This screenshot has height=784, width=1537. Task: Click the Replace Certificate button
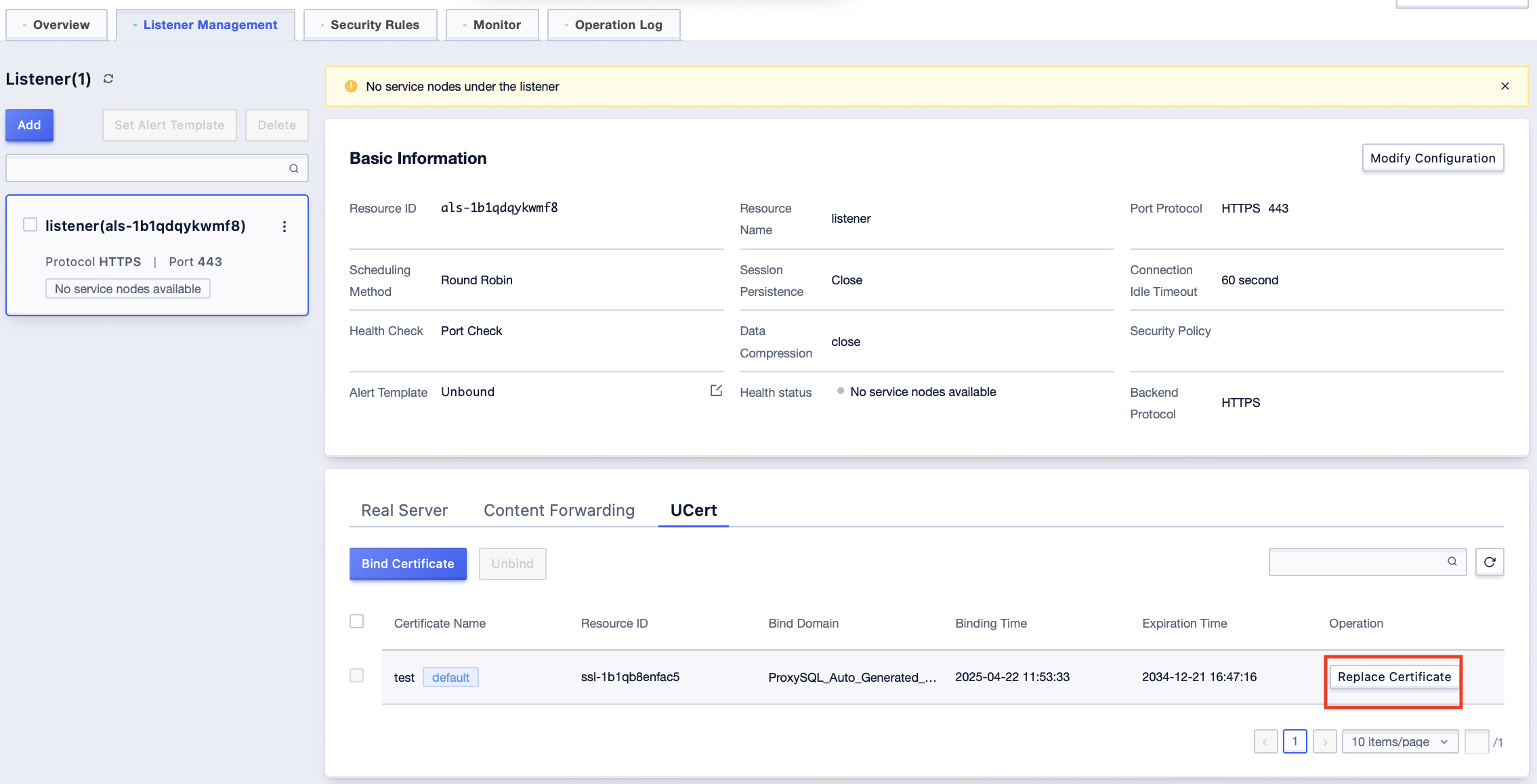click(x=1394, y=677)
